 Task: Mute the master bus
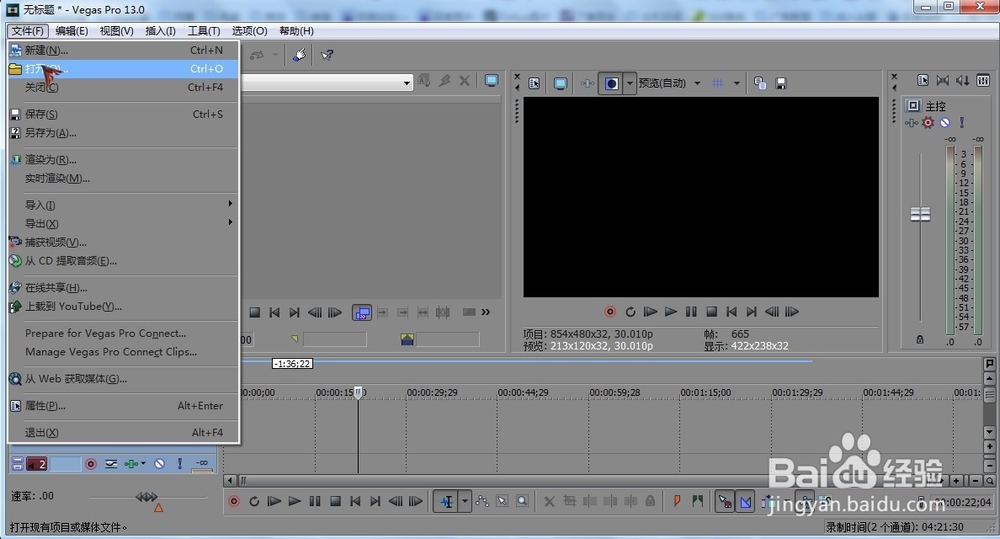click(x=945, y=122)
